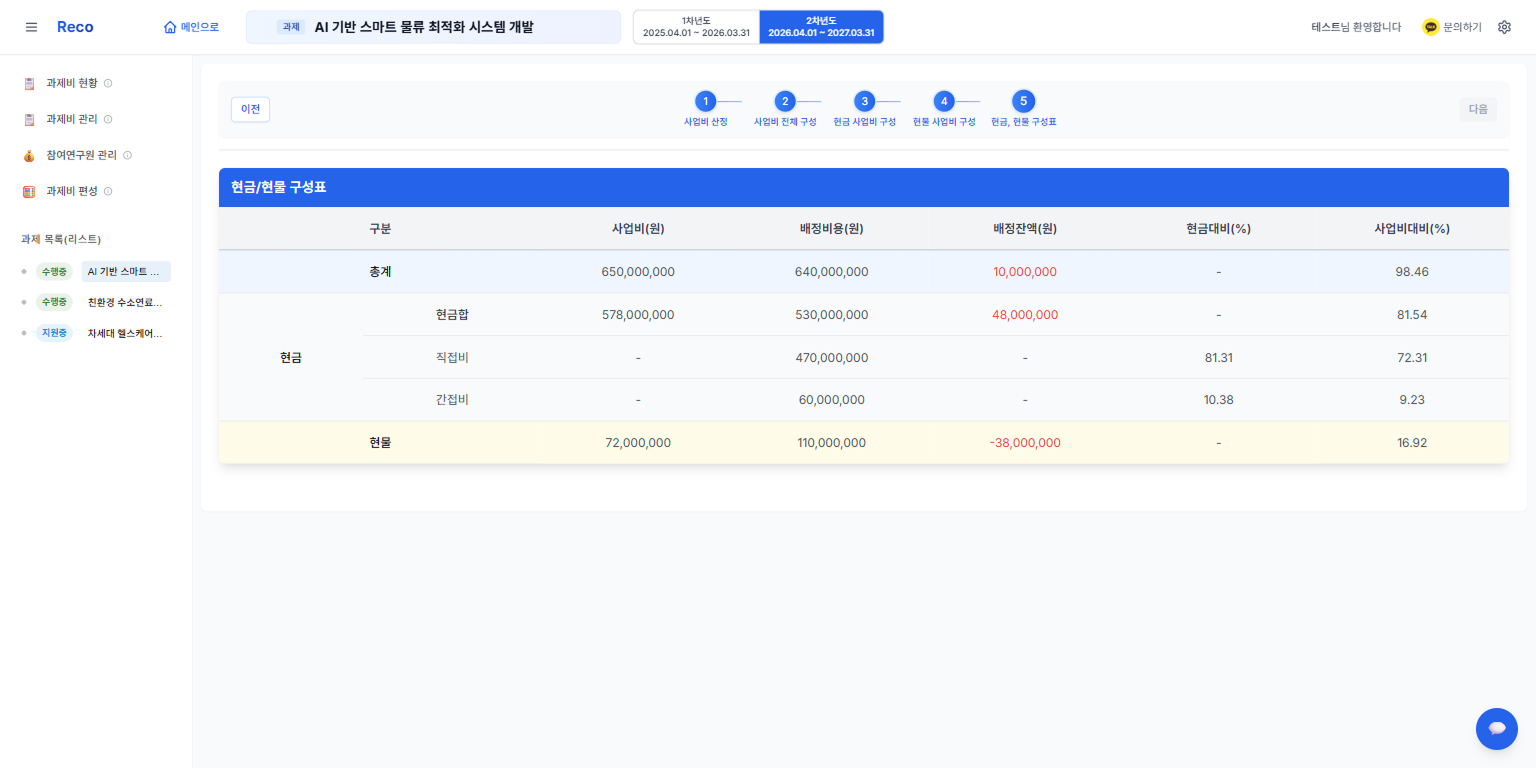The height and width of the screenshot is (768, 1536).
Task: Click the 사업비(원) column header
Action: [x=638, y=229]
